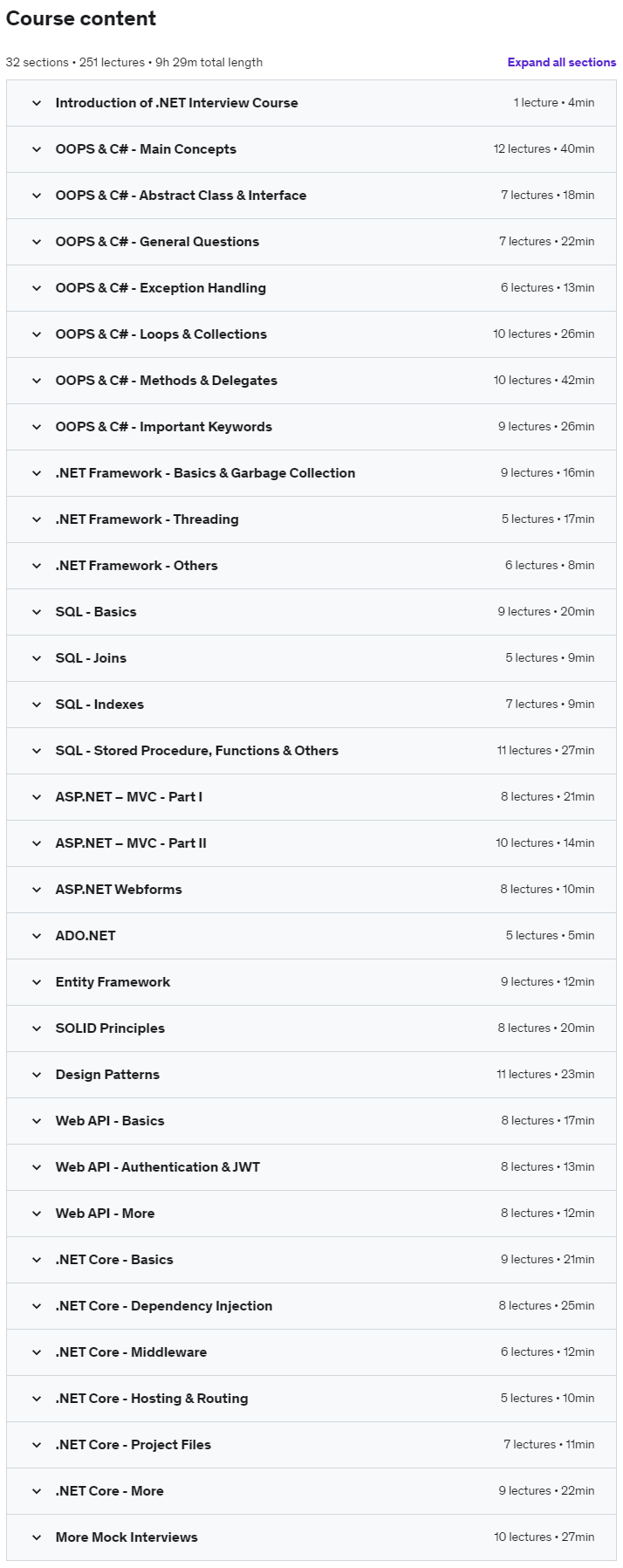623x1568 pixels.
Task: Expand the Introduction of .NET Interview Course section
Action: coord(311,103)
